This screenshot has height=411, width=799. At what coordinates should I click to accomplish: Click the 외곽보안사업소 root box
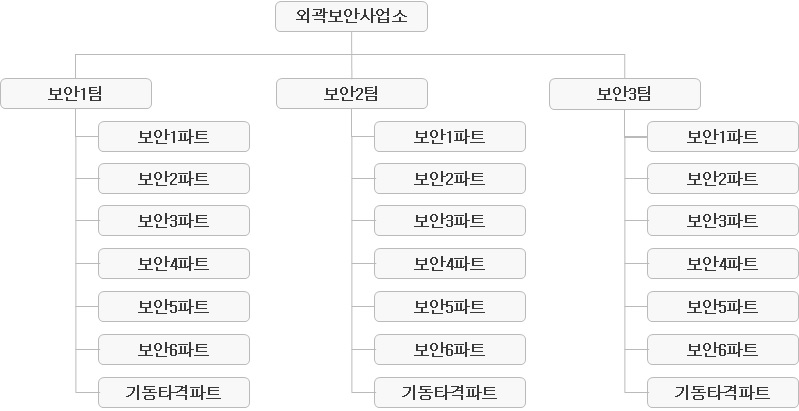click(x=351, y=17)
